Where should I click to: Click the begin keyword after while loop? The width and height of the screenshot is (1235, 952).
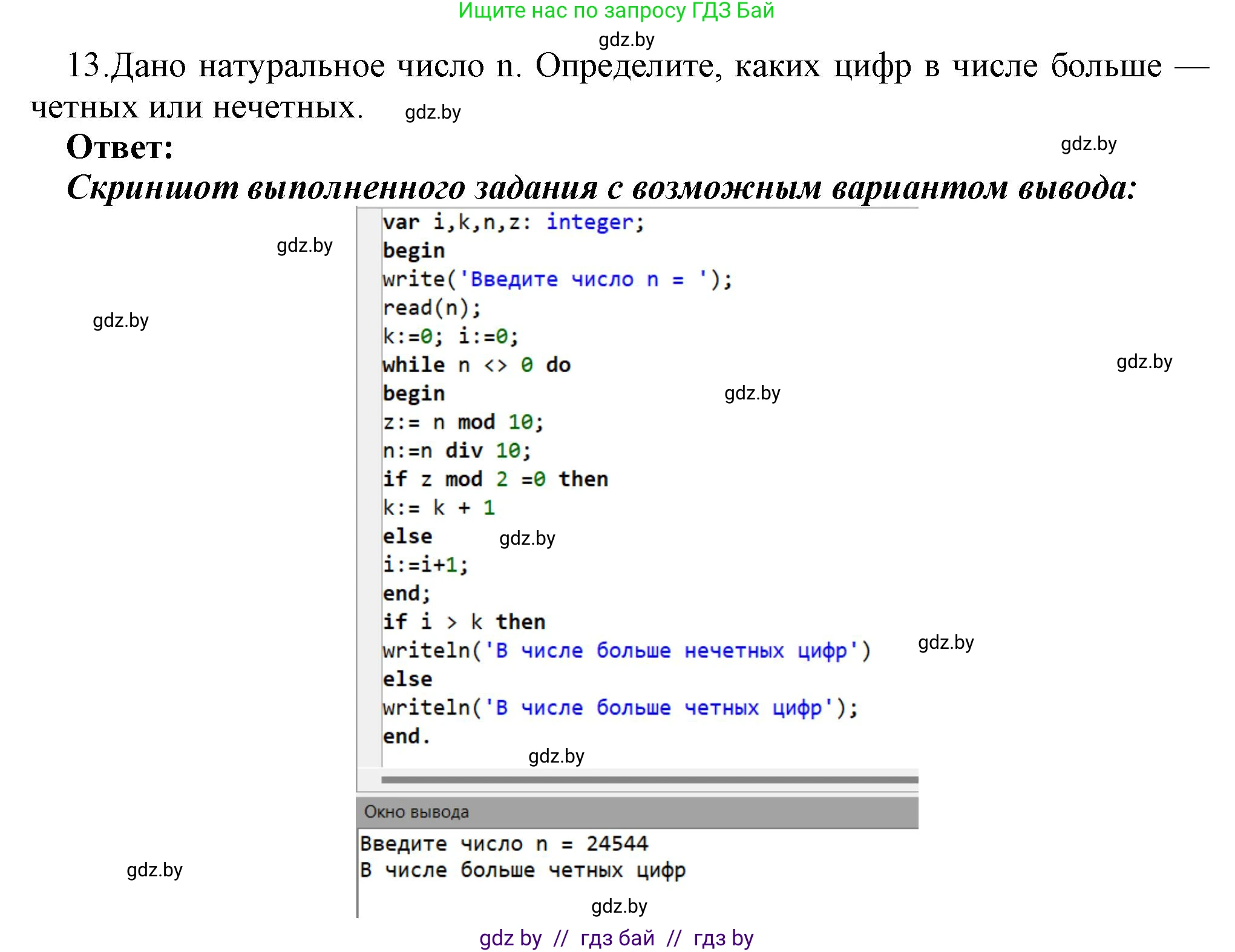point(414,392)
